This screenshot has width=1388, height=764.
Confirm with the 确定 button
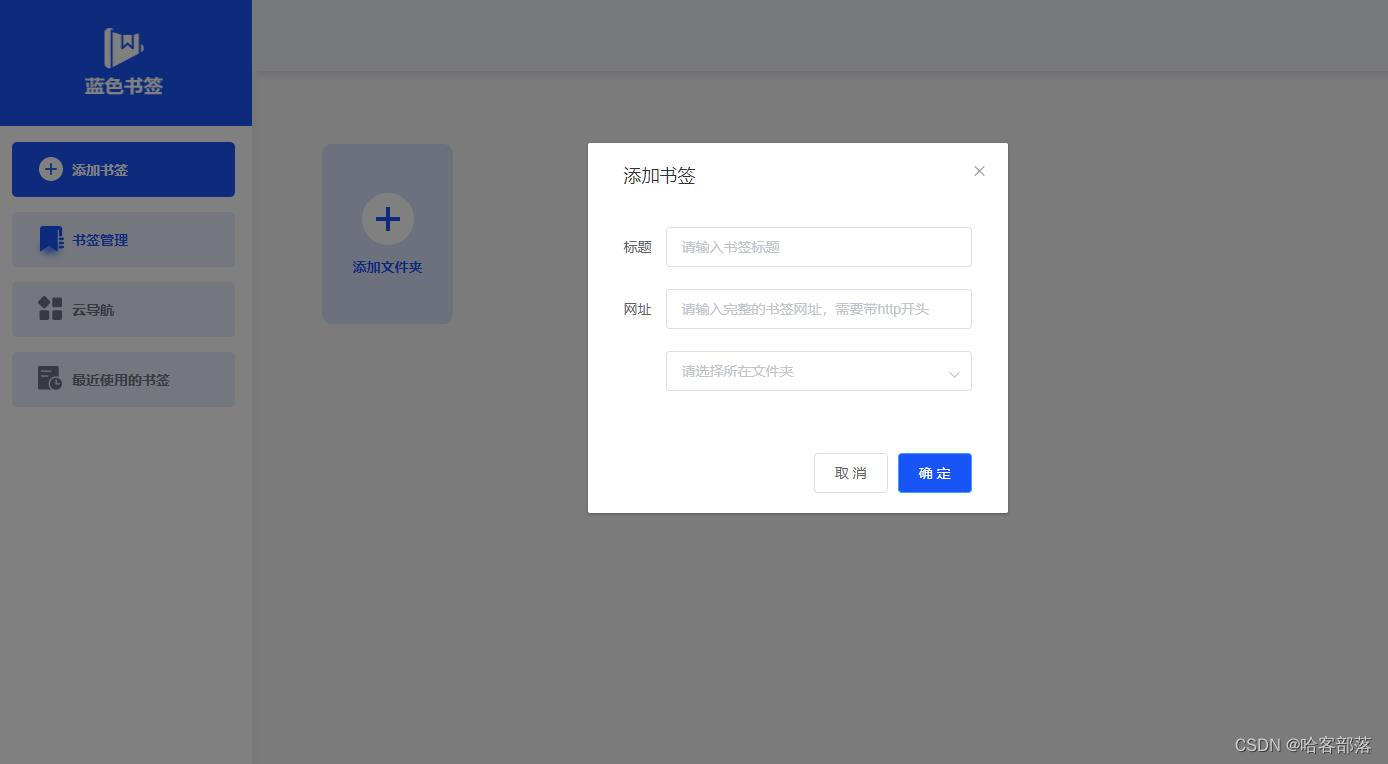click(935, 473)
